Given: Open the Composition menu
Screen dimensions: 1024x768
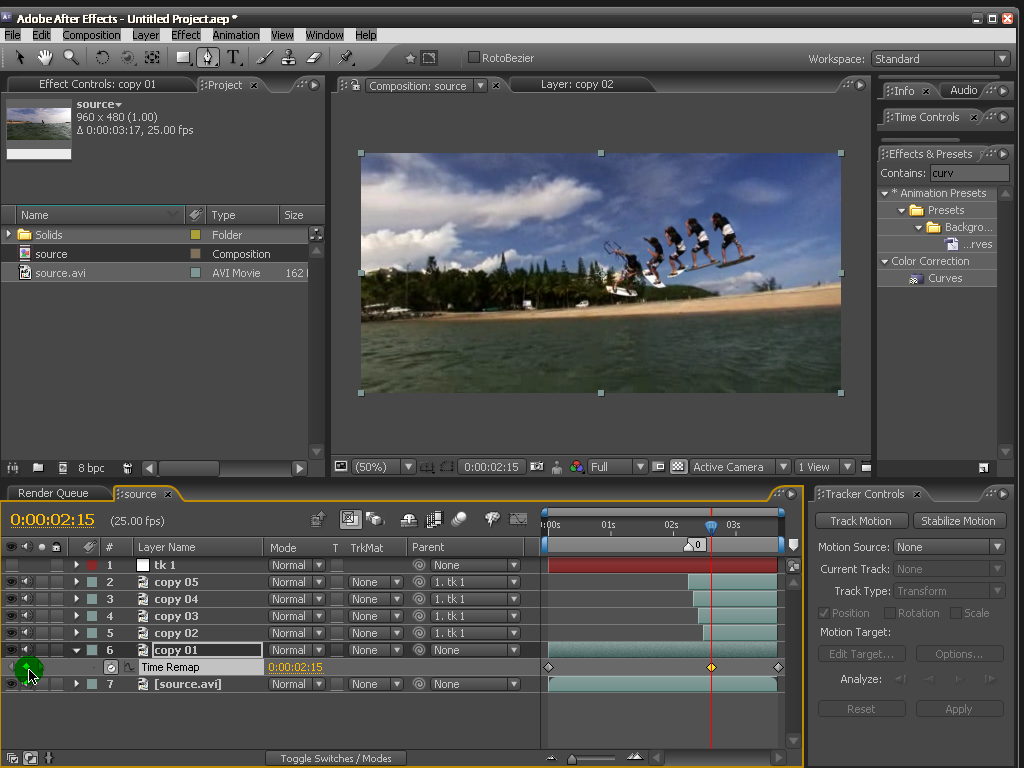Looking at the screenshot, I should click(91, 35).
